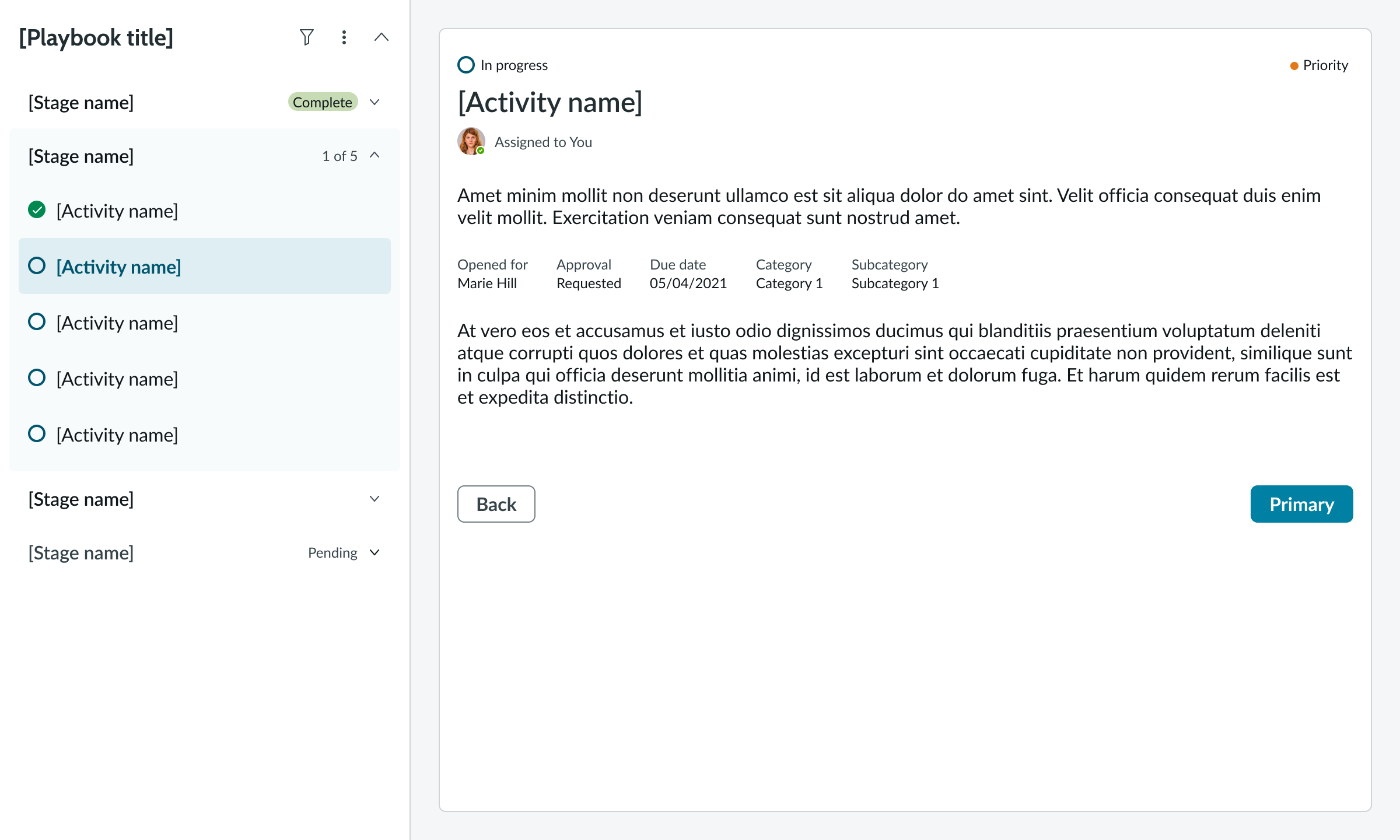The width and height of the screenshot is (1400, 840).
Task: Toggle status circle of last activity
Action: tap(37, 434)
